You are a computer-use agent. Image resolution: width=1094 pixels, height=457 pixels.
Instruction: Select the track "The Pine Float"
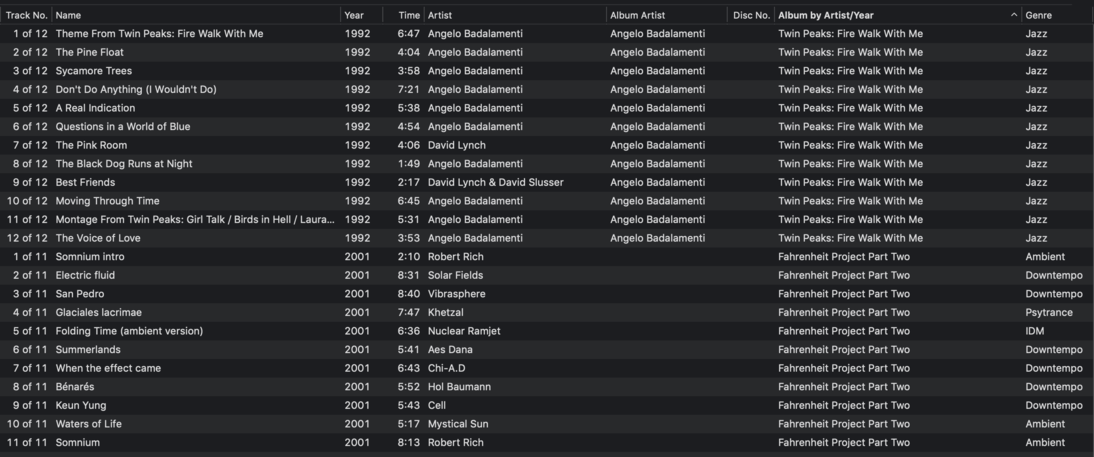[90, 52]
